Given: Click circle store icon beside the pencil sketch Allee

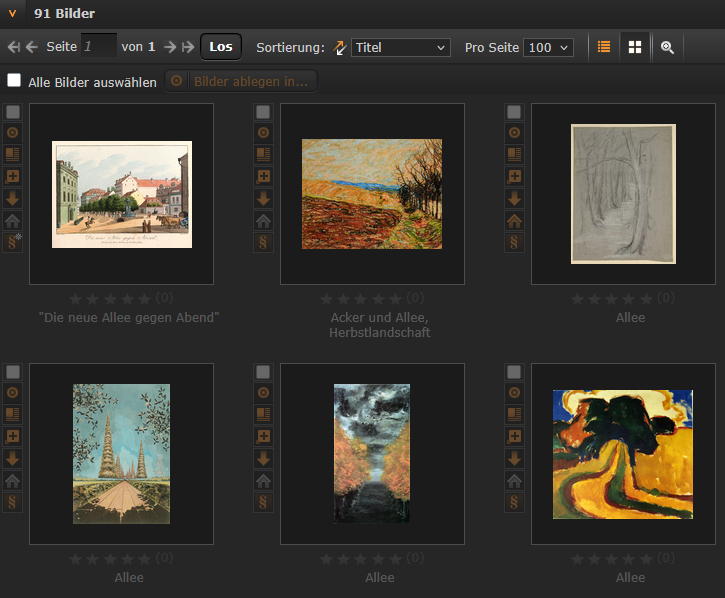Looking at the screenshot, I should tap(514, 133).
